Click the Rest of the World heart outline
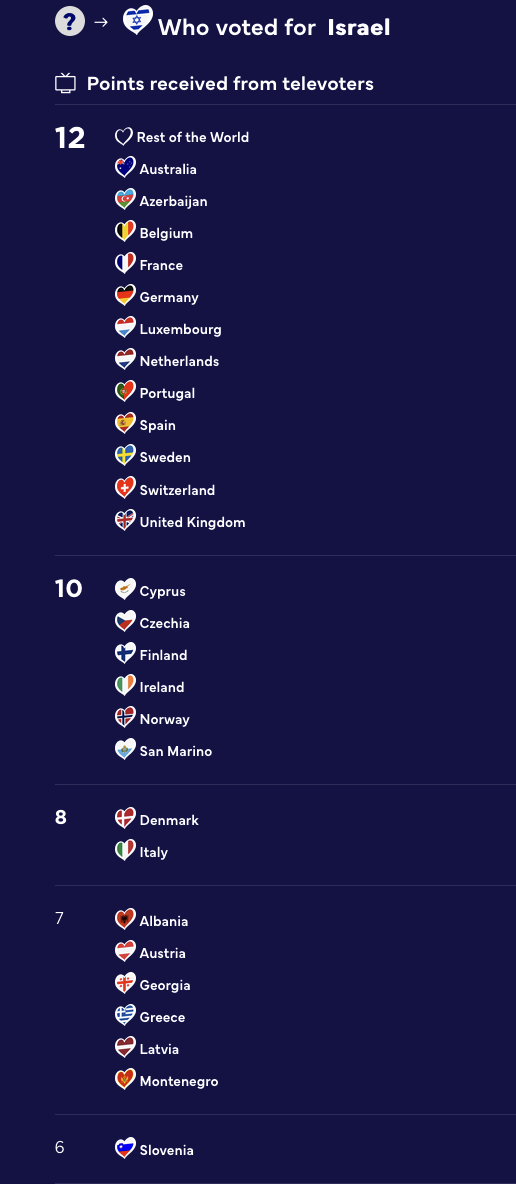This screenshot has height=1184, width=516. coord(124,137)
